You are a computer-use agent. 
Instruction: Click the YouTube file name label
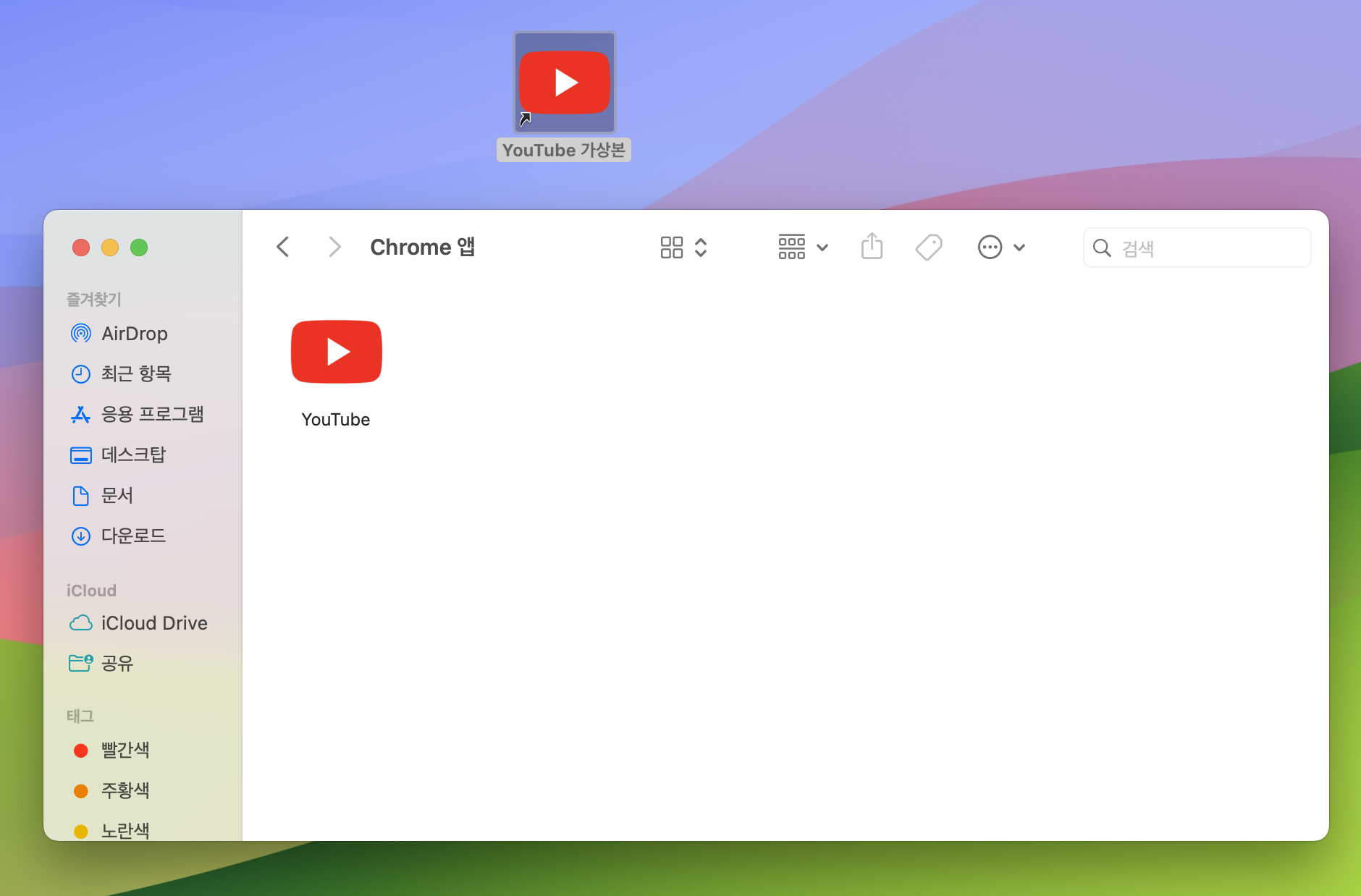pos(336,420)
